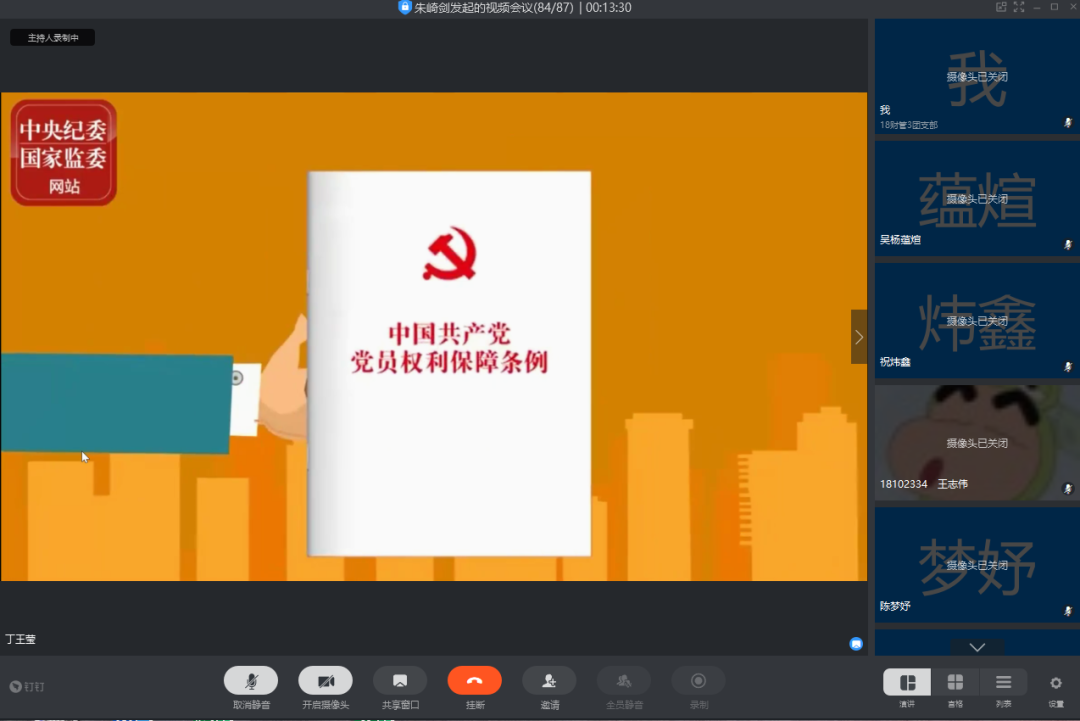The height and width of the screenshot is (721, 1080).
Task: Turn on camera via 开启摄像头
Action: coord(325,681)
